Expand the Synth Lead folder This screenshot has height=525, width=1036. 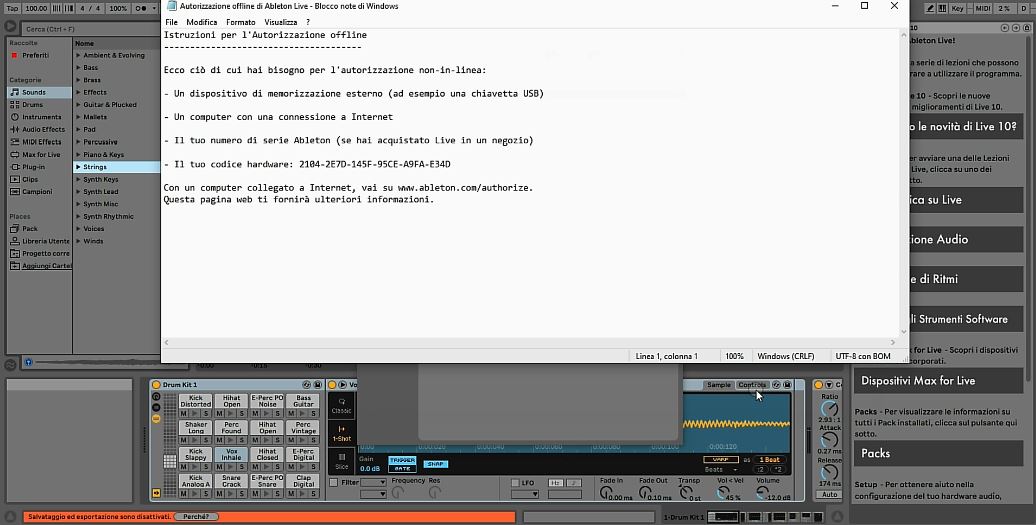(78, 192)
